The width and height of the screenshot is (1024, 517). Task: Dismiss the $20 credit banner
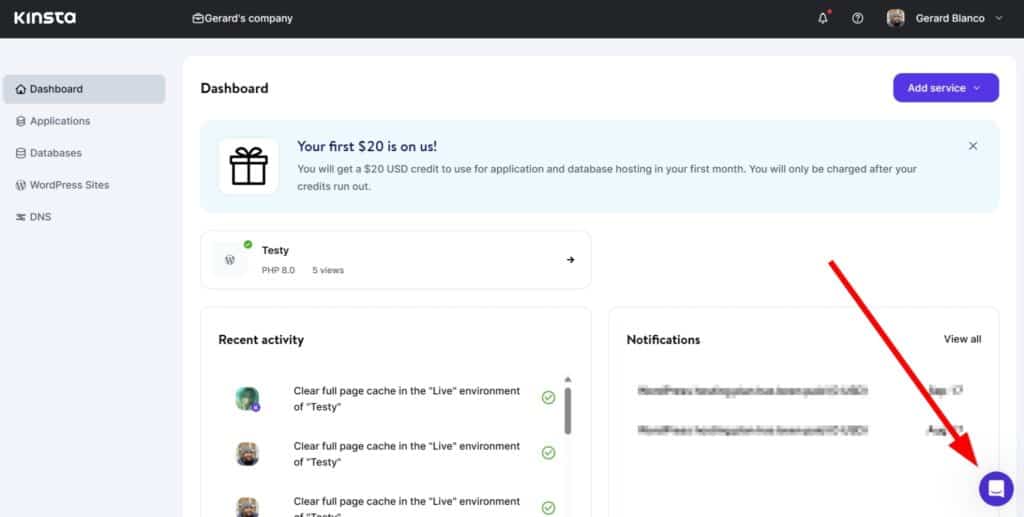point(972,146)
